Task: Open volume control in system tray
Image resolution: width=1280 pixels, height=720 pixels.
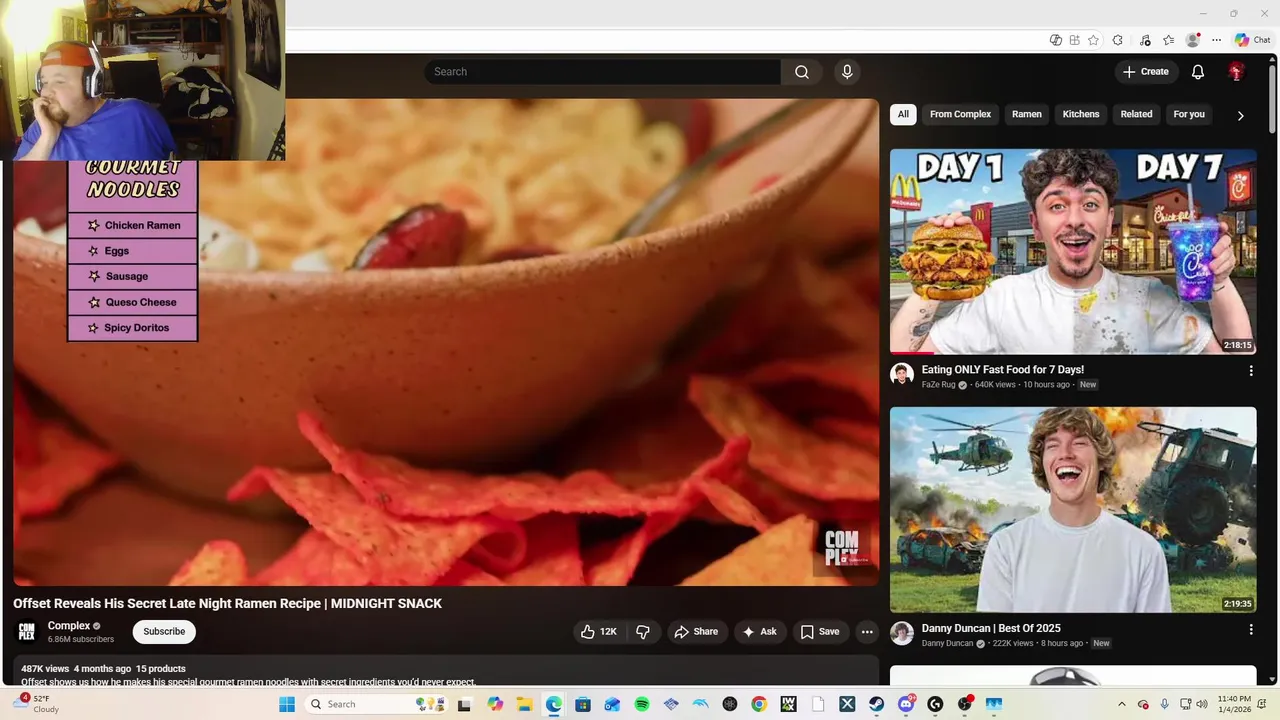Action: coord(1202,704)
